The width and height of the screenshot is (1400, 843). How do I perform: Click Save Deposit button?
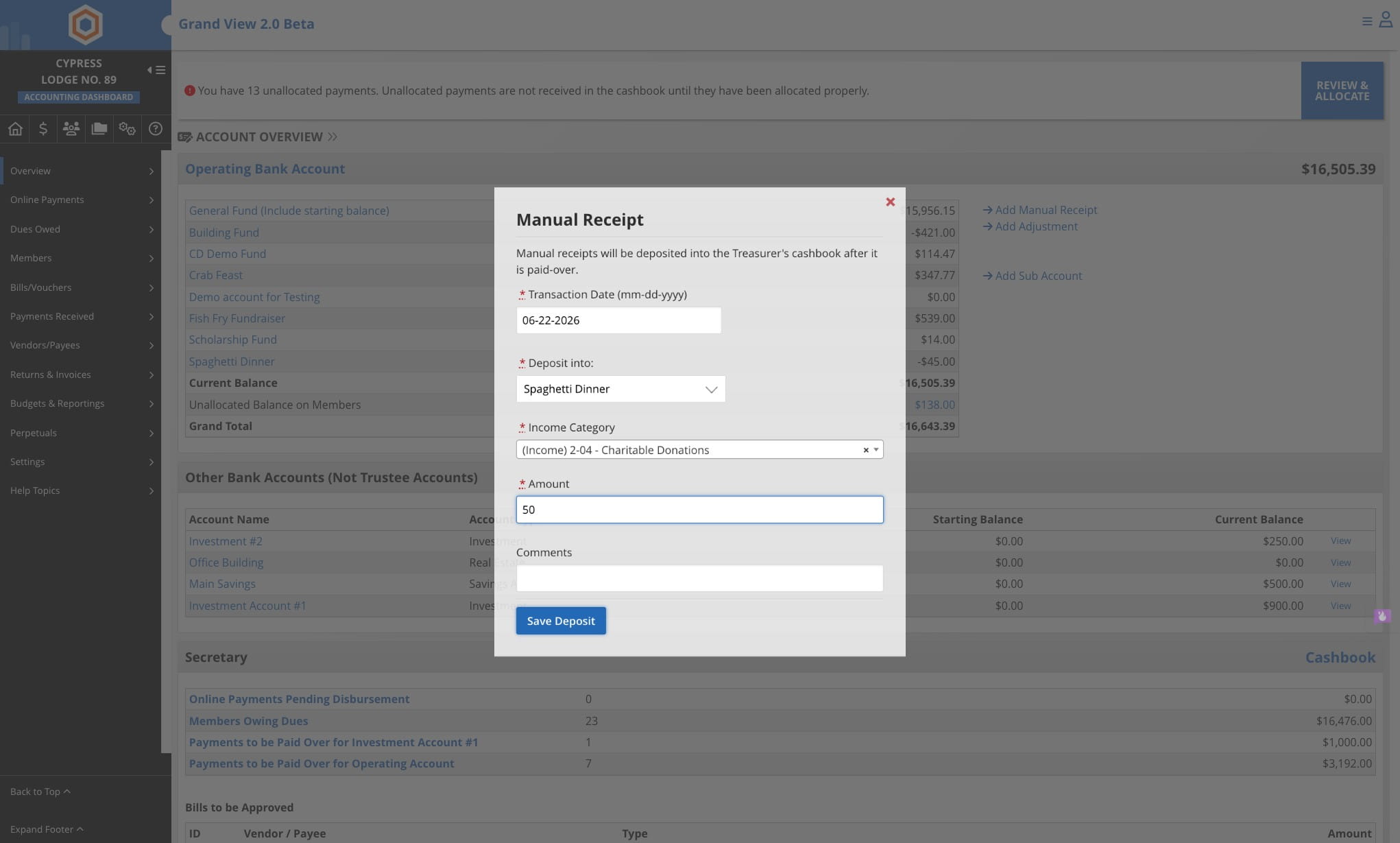(x=561, y=621)
